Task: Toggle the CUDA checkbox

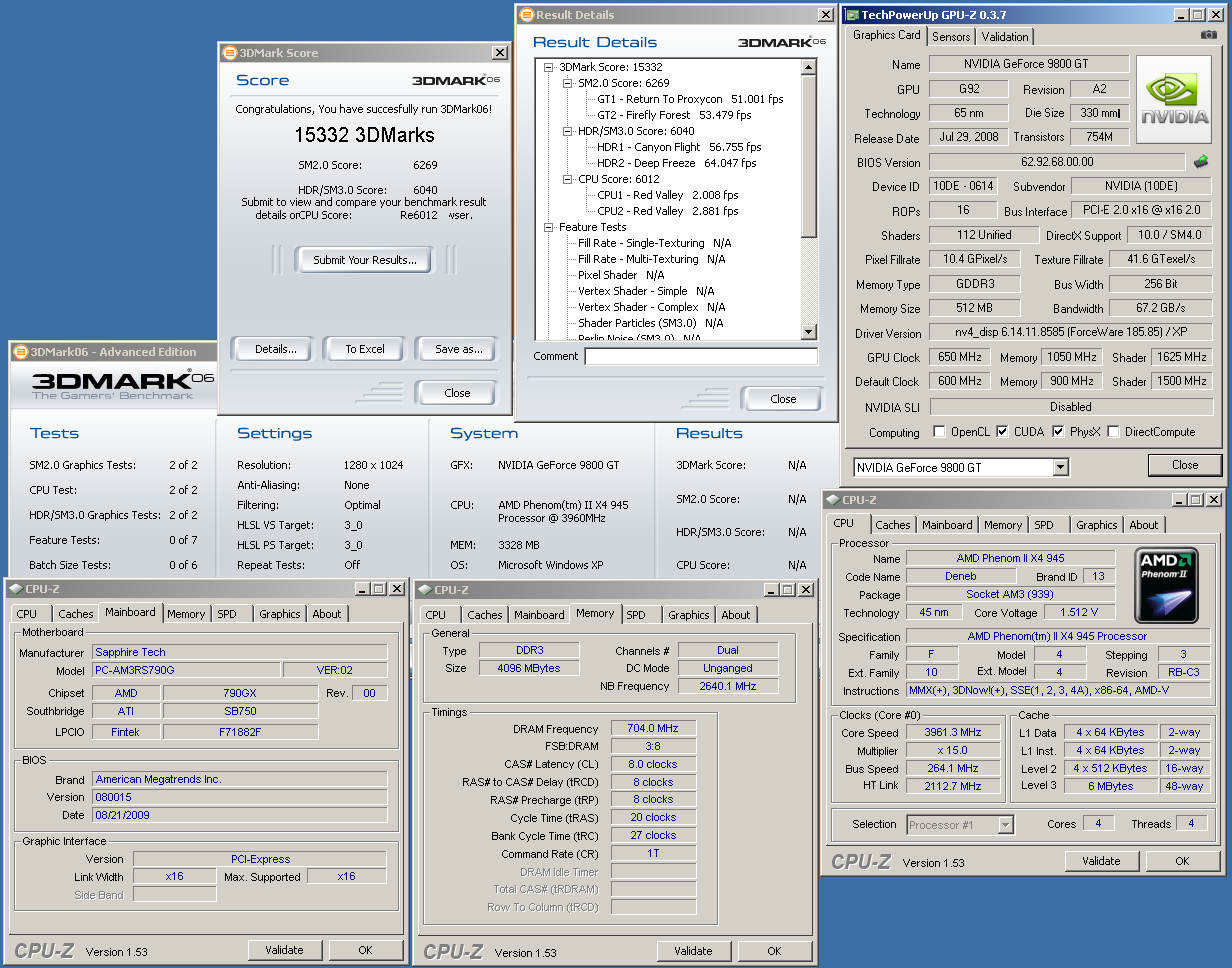Action: 1002,432
